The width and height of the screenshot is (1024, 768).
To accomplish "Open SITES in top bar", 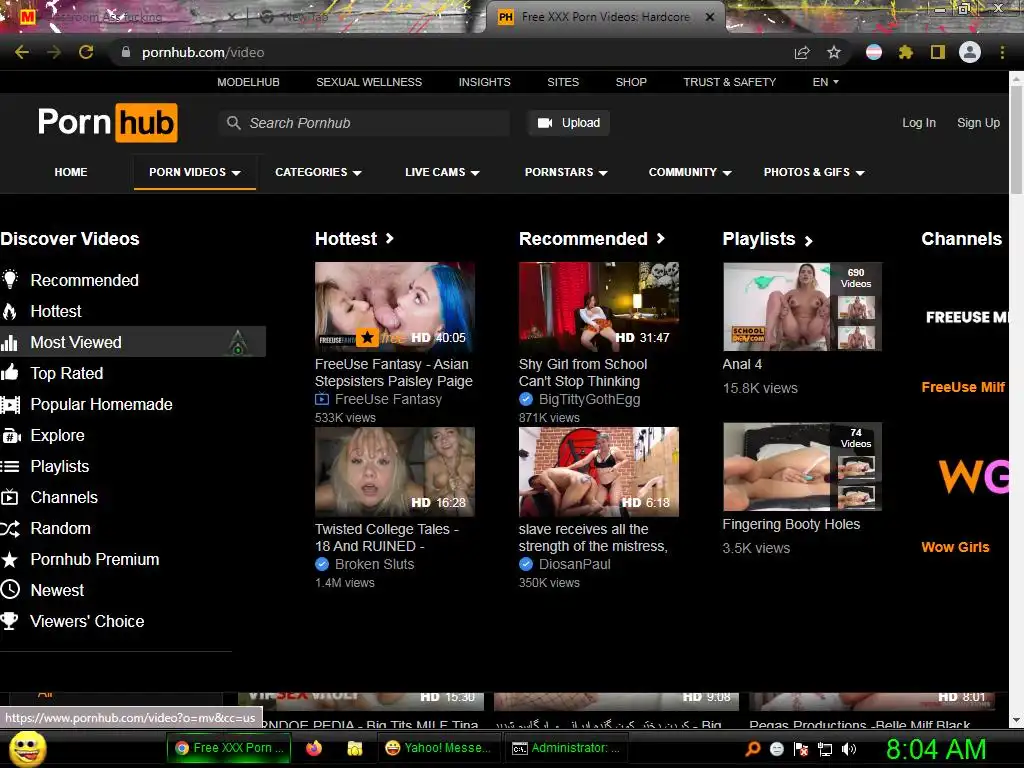I will pyautogui.click(x=563, y=82).
